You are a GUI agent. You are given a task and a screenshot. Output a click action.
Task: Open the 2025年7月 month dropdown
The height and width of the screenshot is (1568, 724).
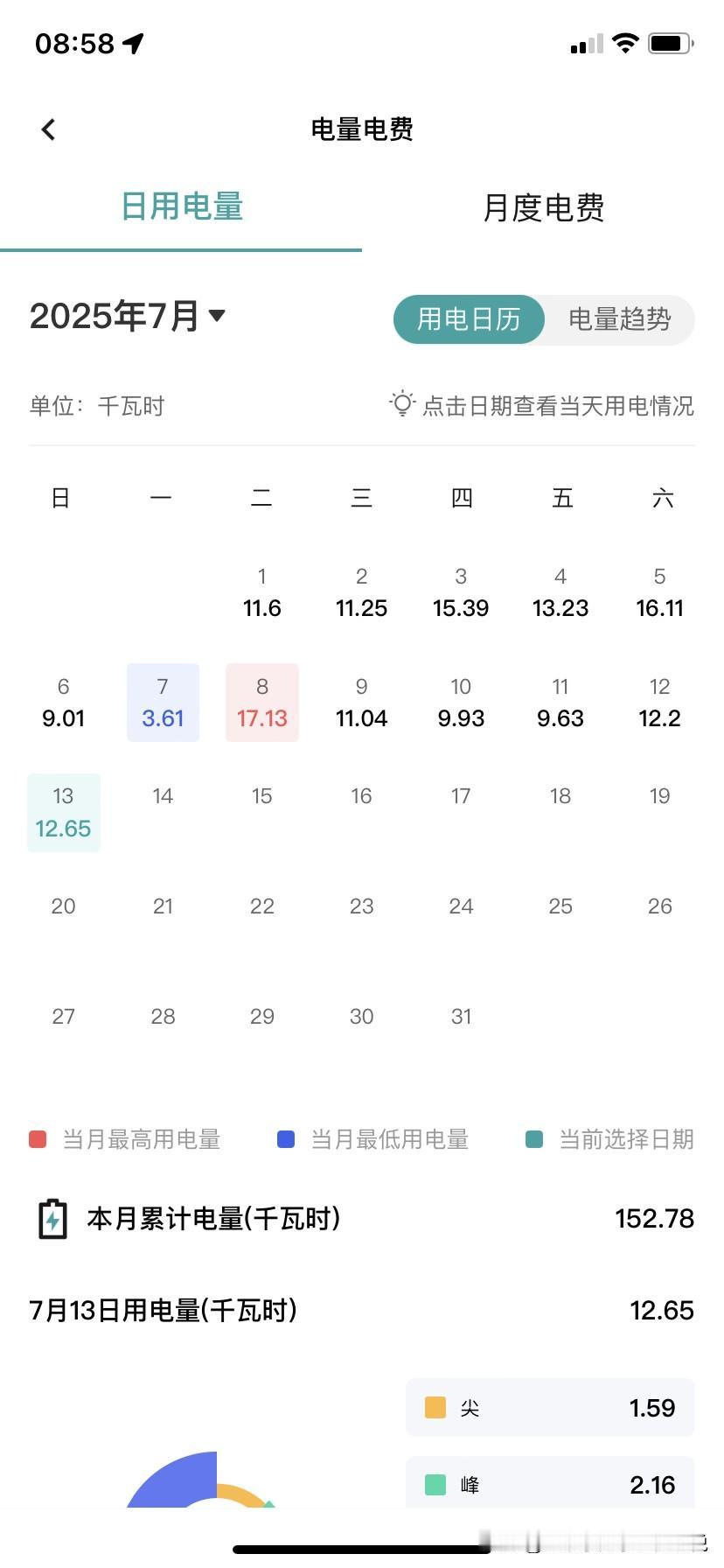pos(128,316)
